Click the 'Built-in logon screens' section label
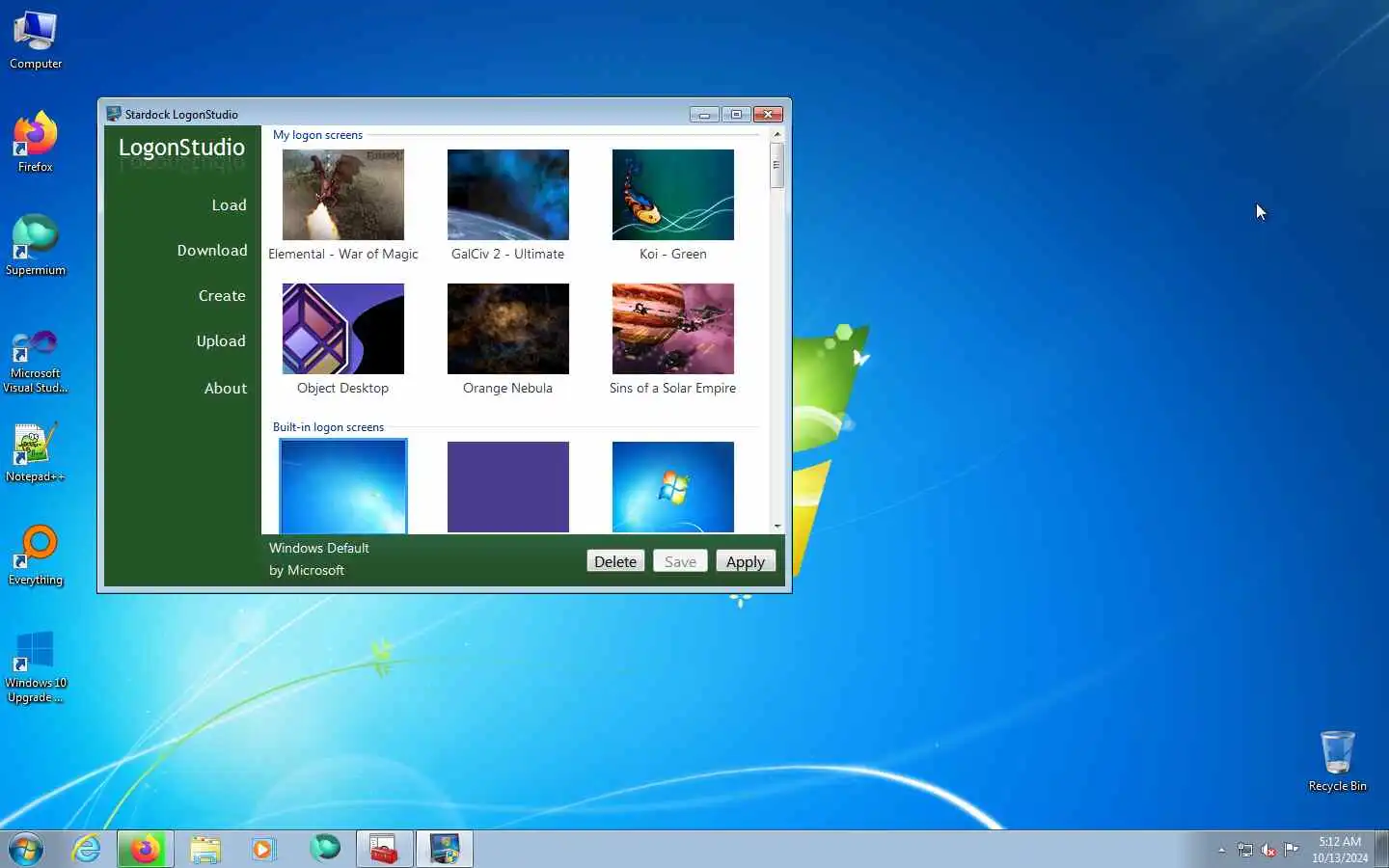Viewport: 1389px width, 868px height. click(328, 427)
